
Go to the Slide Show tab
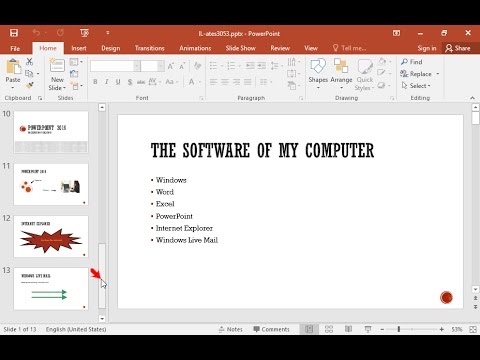coord(240,48)
